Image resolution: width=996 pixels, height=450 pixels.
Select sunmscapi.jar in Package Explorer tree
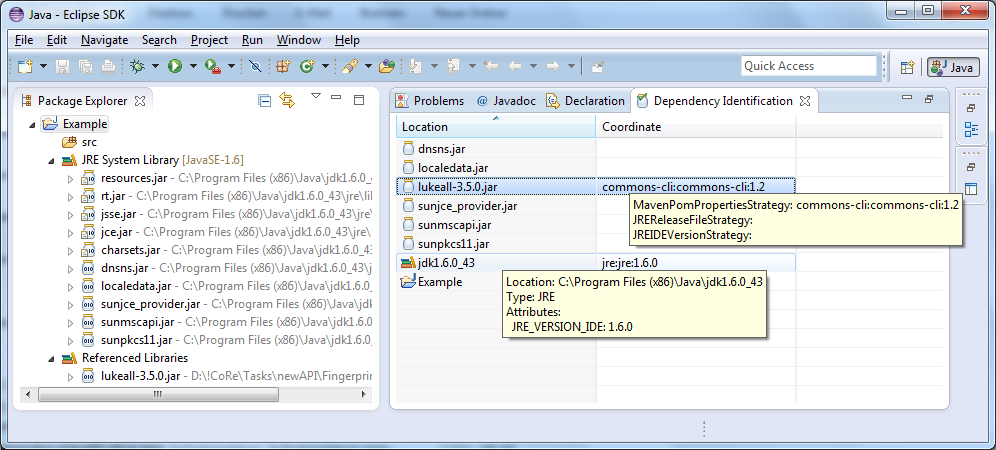[x=137, y=322]
